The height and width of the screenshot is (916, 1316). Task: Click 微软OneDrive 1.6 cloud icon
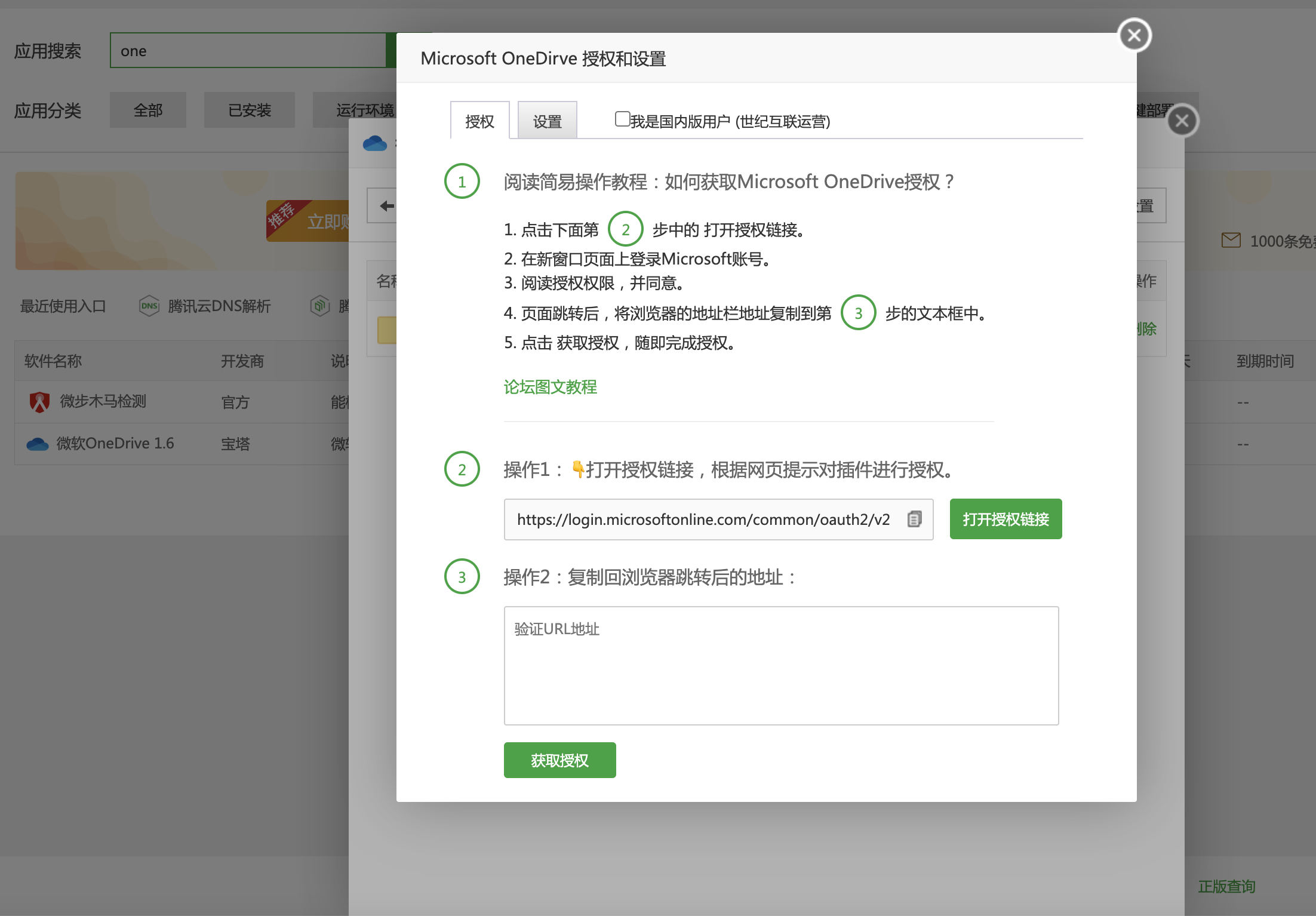pos(38,444)
